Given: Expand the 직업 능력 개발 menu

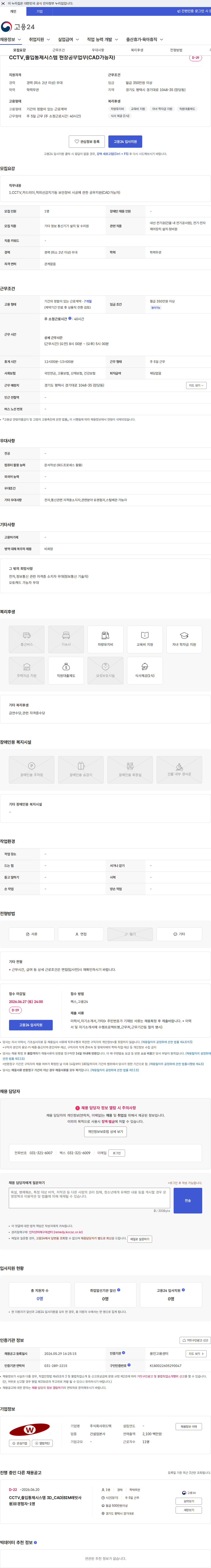Looking at the screenshot, I should point(102,40).
